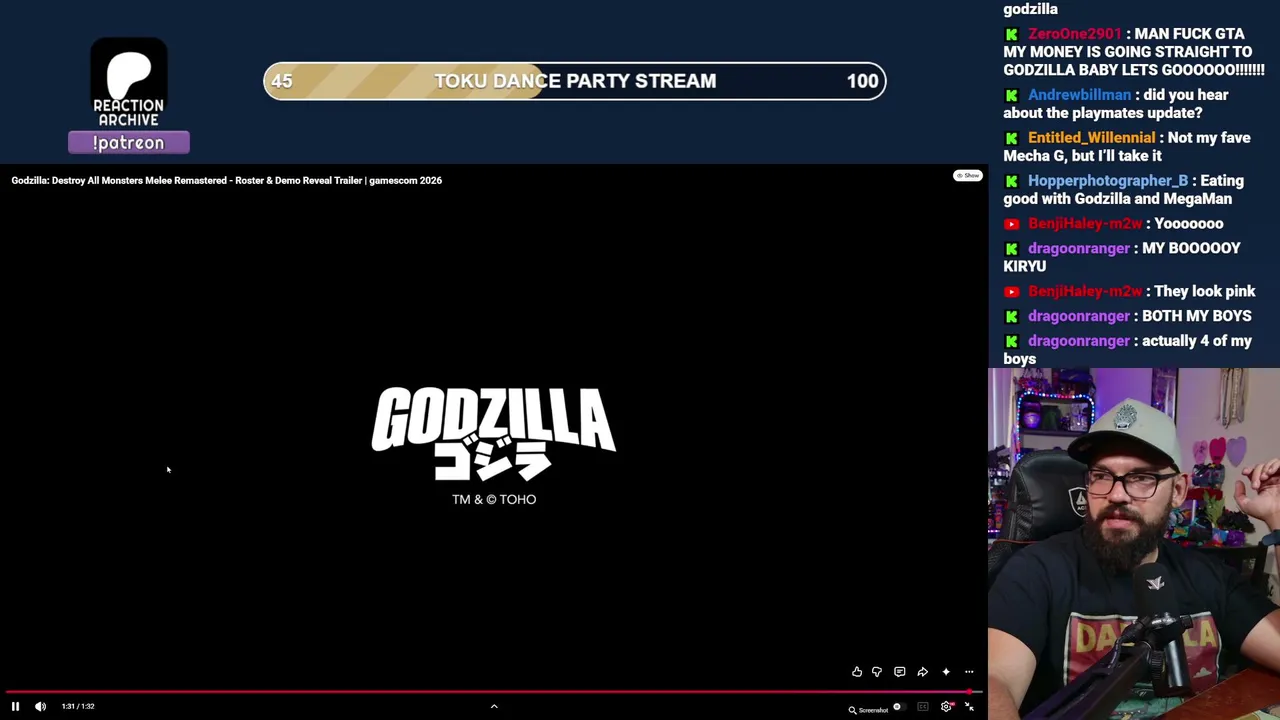This screenshot has width=1280, height=720.
Task: Click the streamer webcam feed
Action: tap(1134, 544)
